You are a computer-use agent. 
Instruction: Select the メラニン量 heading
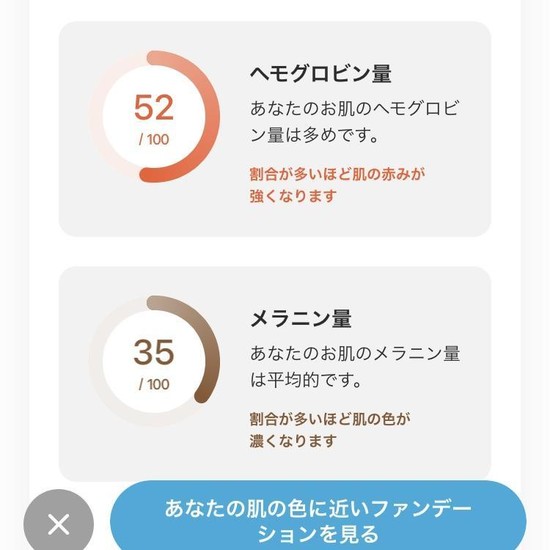click(x=301, y=318)
